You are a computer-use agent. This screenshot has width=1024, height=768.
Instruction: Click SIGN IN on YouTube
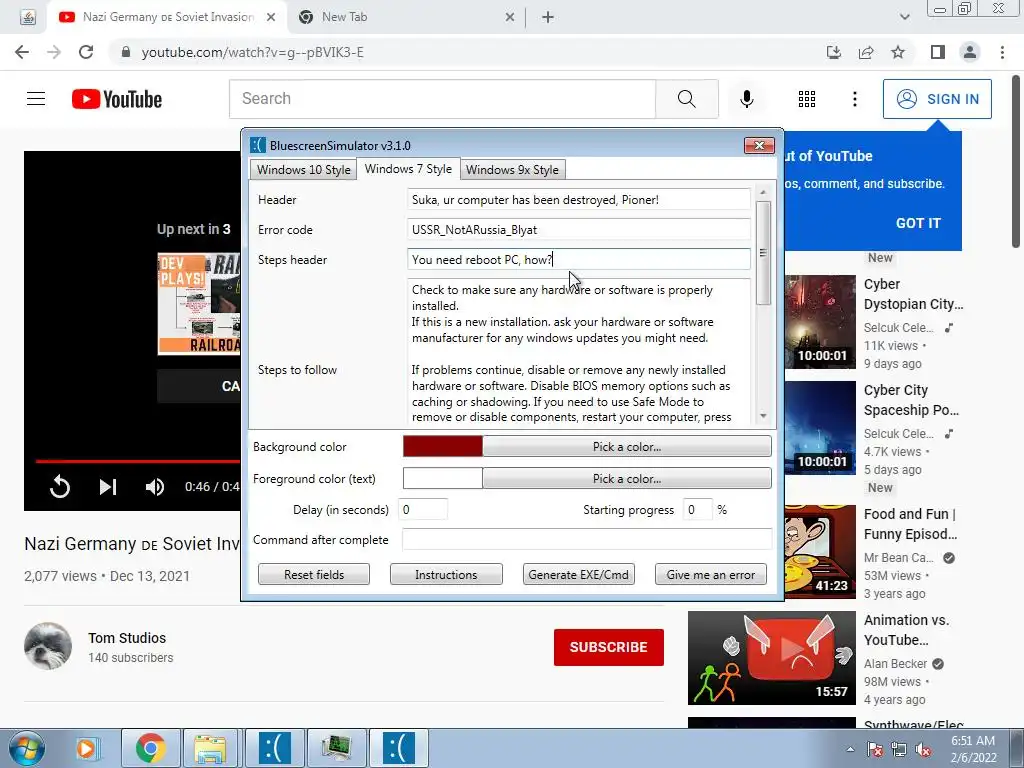(937, 99)
